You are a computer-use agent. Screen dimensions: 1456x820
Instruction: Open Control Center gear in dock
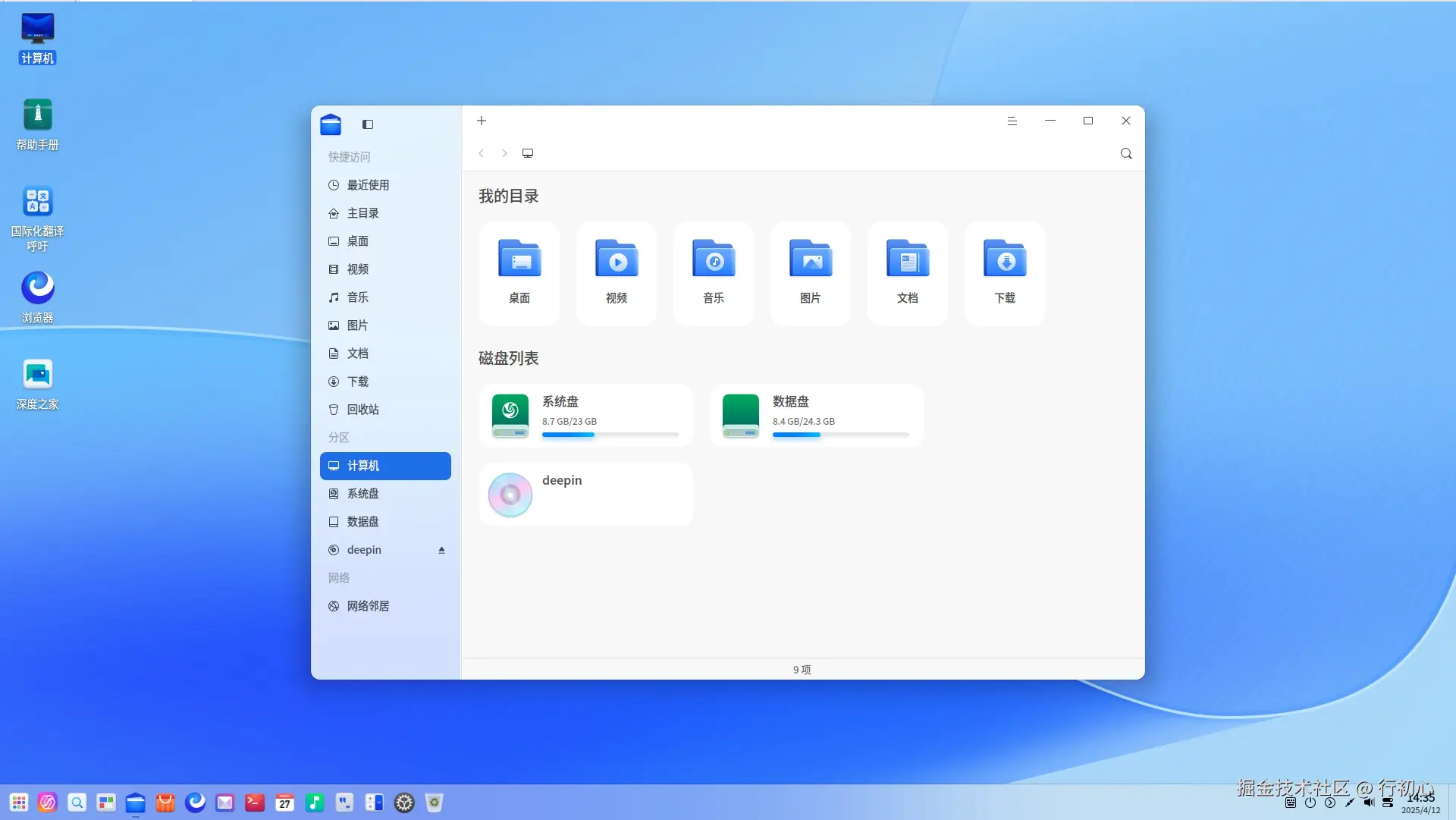point(404,803)
